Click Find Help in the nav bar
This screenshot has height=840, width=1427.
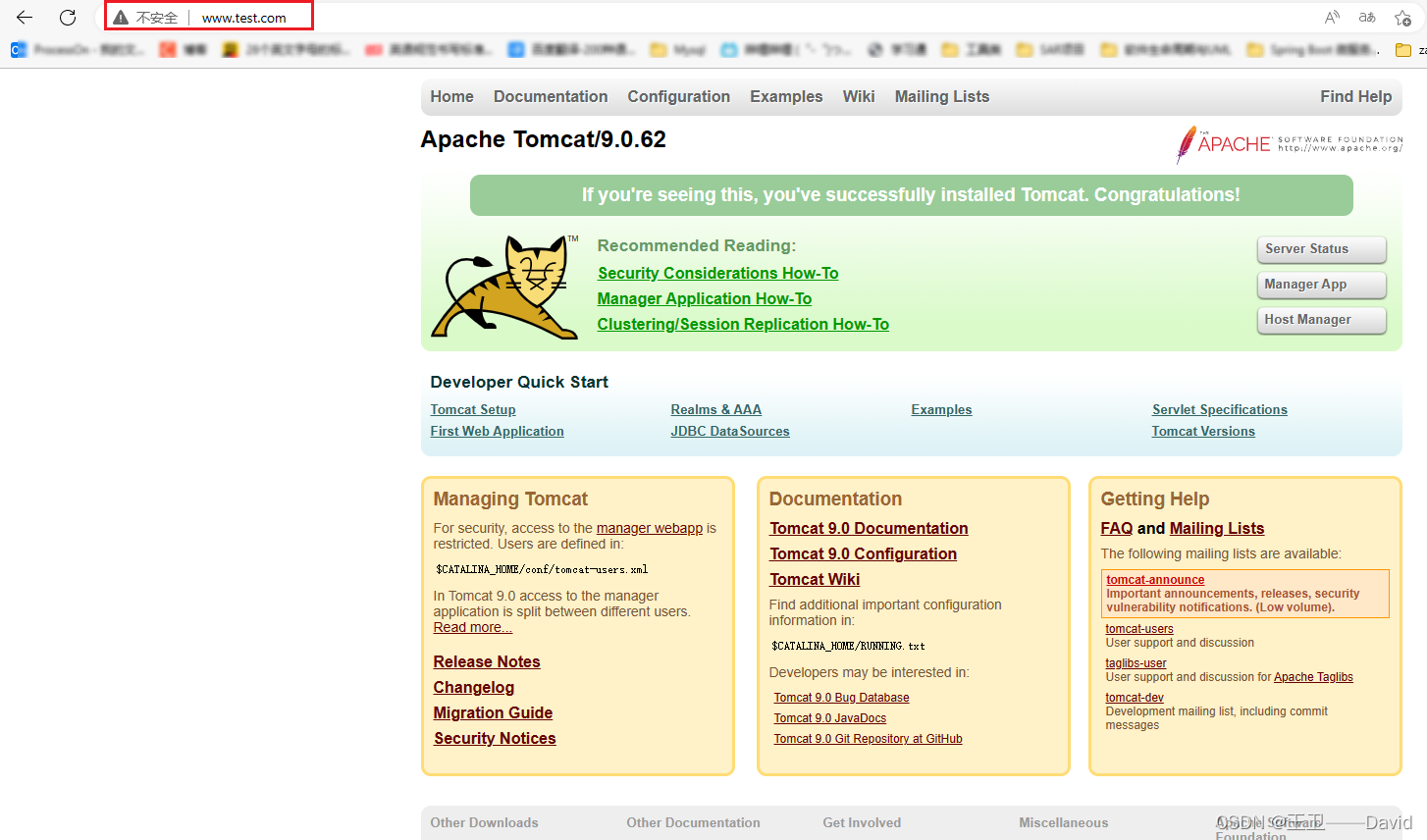tap(1355, 96)
